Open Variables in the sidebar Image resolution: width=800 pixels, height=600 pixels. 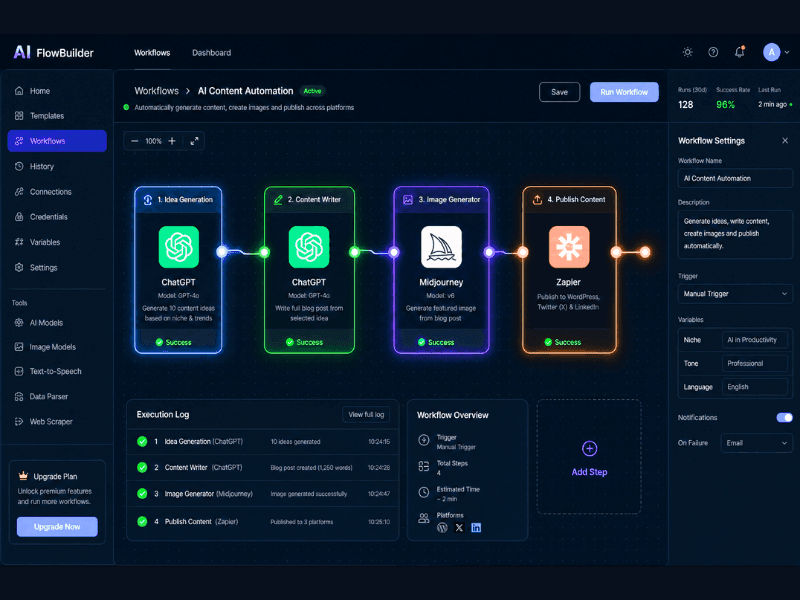[x=57, y=242]
